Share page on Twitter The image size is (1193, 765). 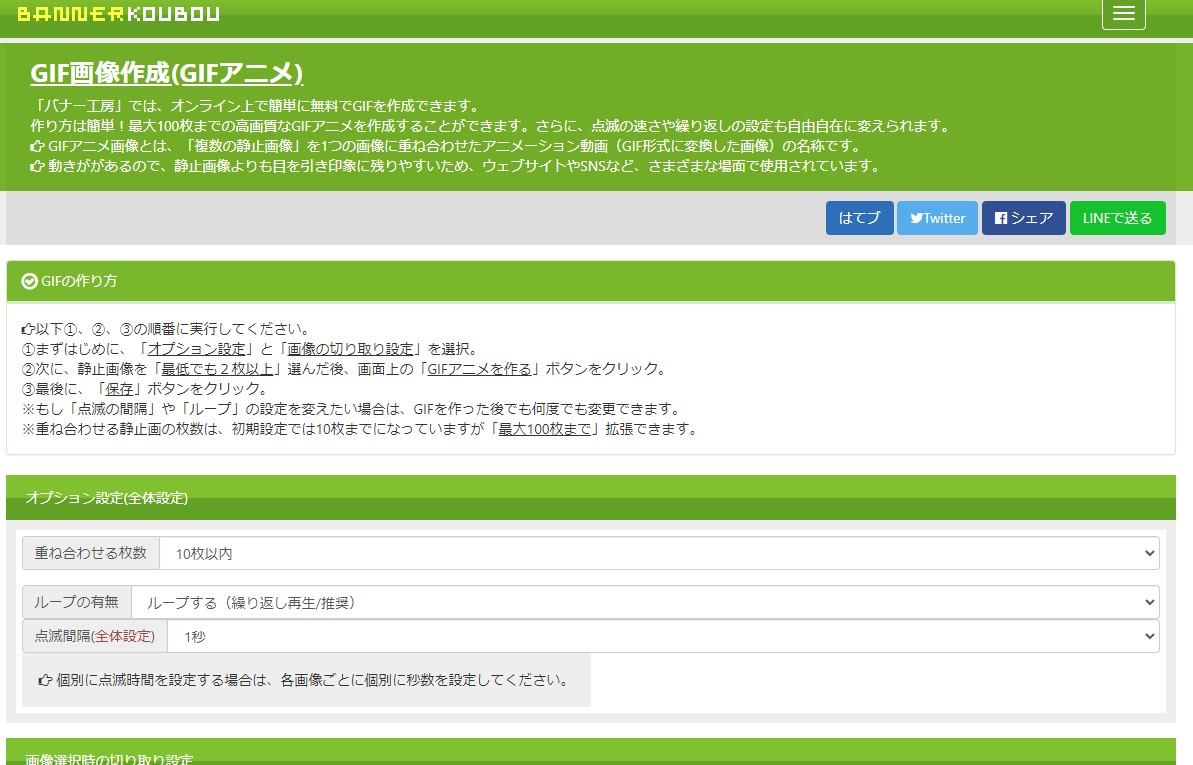click(937, 218)
